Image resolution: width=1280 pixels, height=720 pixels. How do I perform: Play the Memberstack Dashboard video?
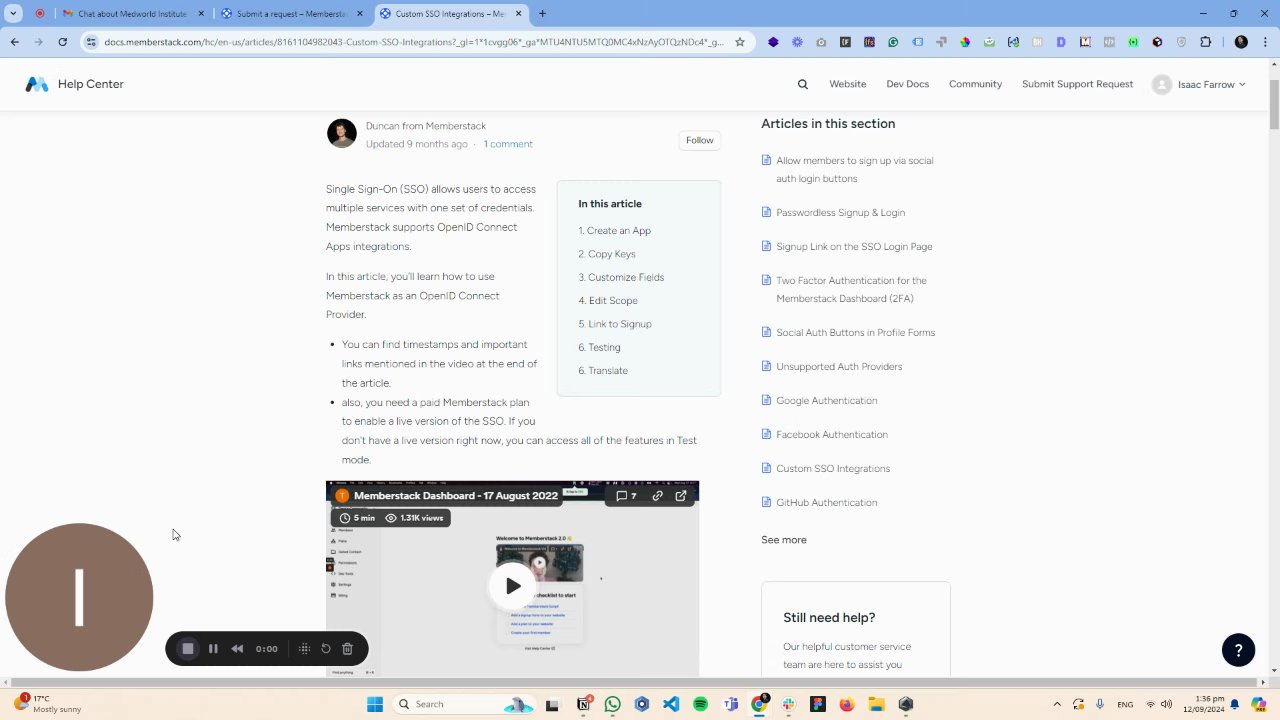pos(512,586)
